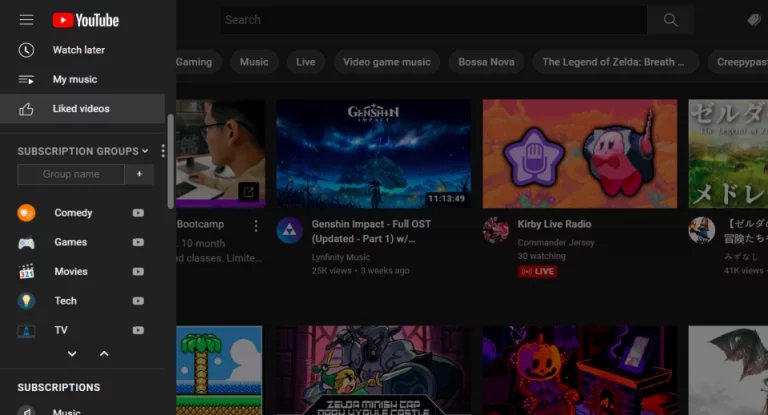This screenshot has height=415, width=768.
Task: Open Watch later clock icon
Action: (x=26, y=50)
